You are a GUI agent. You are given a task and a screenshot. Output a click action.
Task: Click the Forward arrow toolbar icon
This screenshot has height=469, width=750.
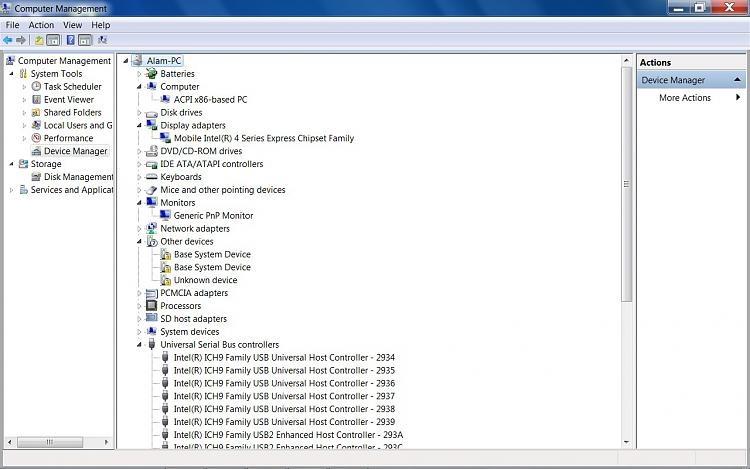tap(21, 40)
